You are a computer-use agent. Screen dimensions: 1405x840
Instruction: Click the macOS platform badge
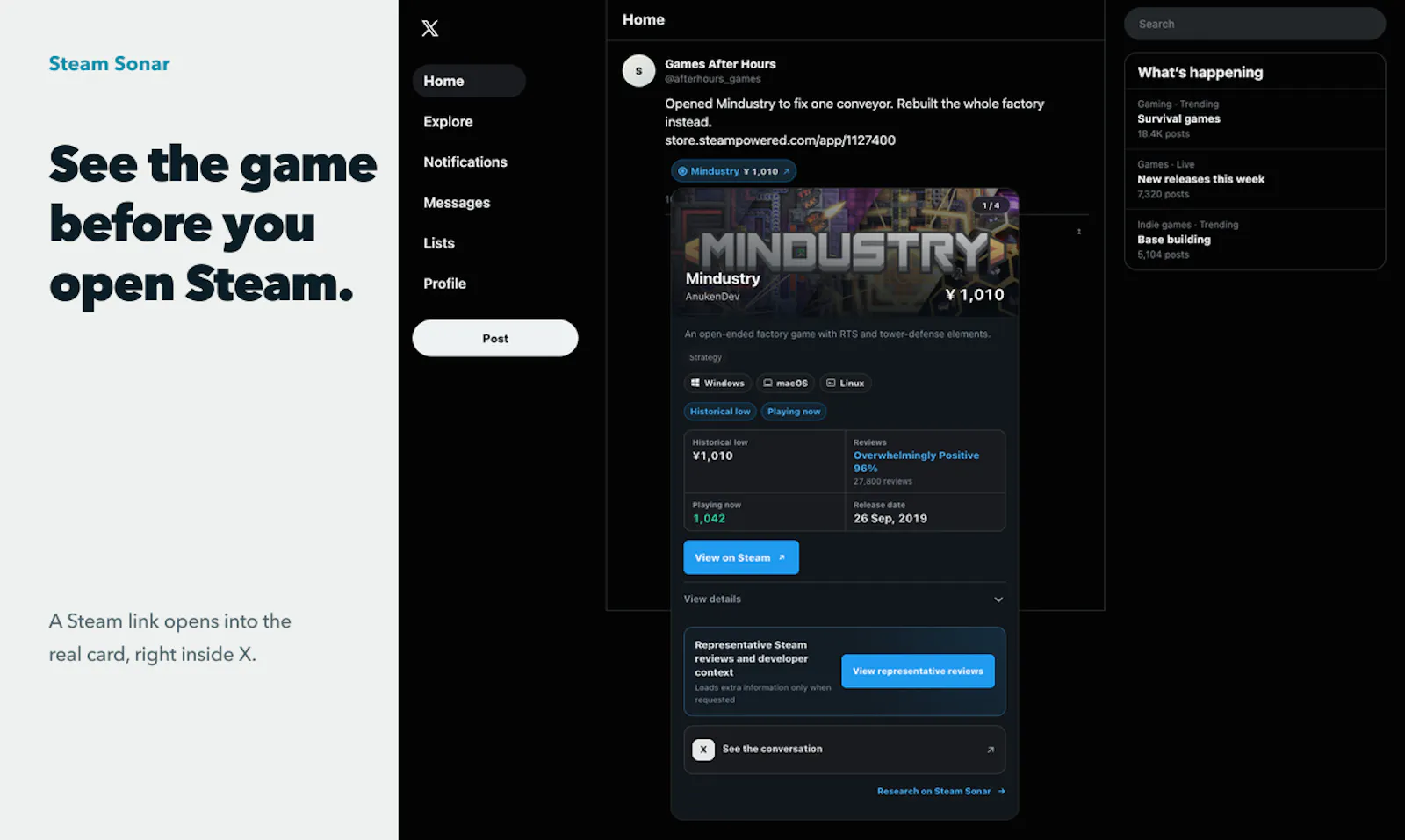[x=785, y=384]
